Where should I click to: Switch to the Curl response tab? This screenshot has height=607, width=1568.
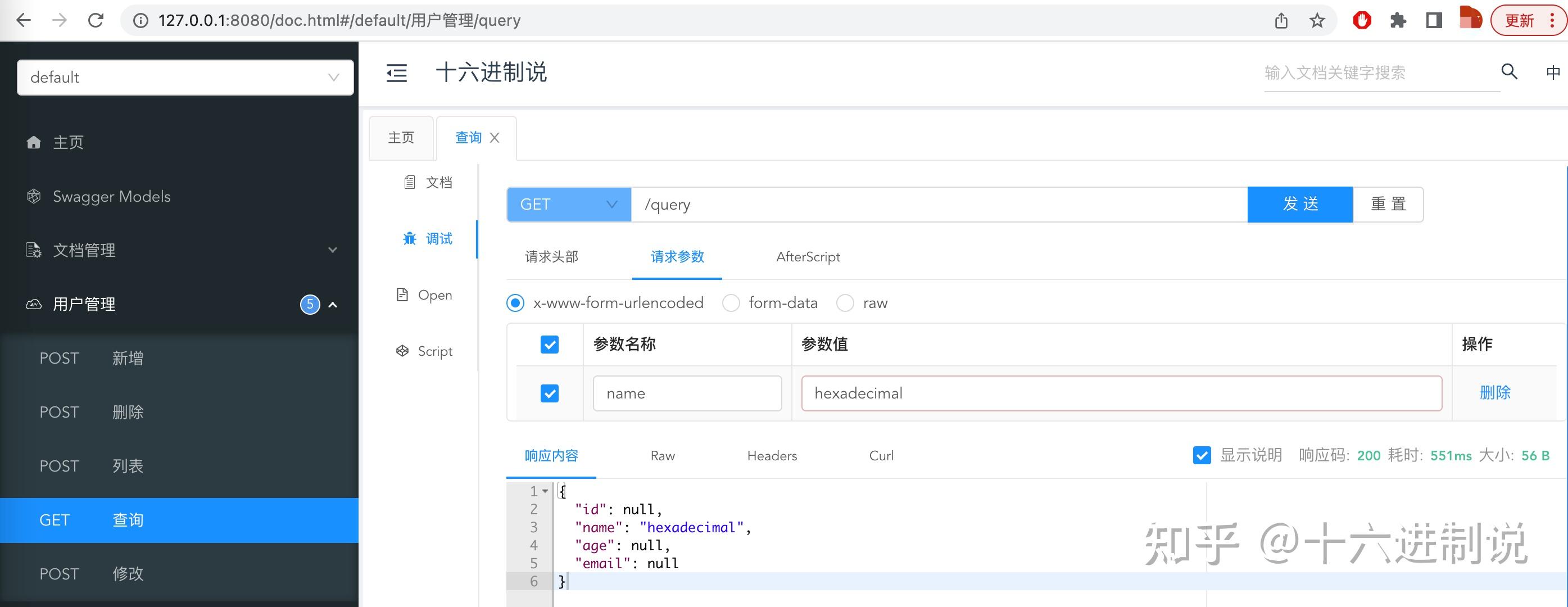coord(881,456)
